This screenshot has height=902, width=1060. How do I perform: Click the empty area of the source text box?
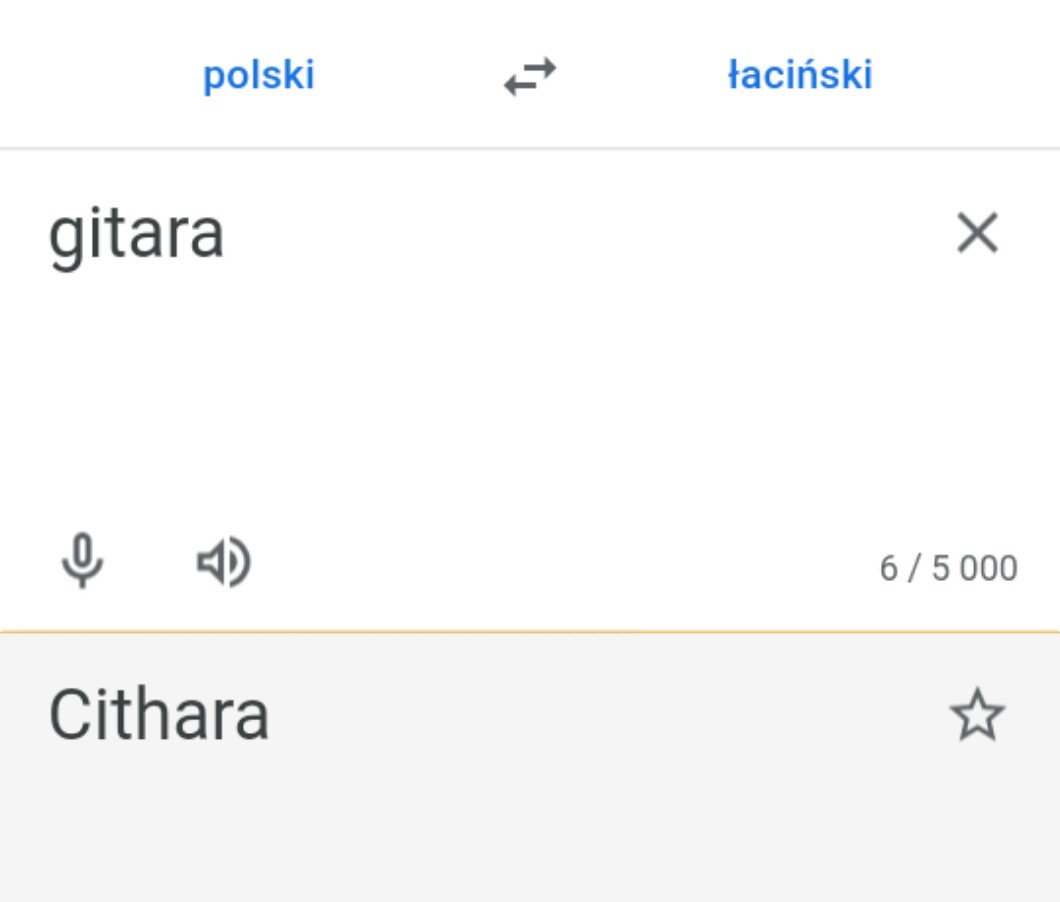[x=500, y=400]
